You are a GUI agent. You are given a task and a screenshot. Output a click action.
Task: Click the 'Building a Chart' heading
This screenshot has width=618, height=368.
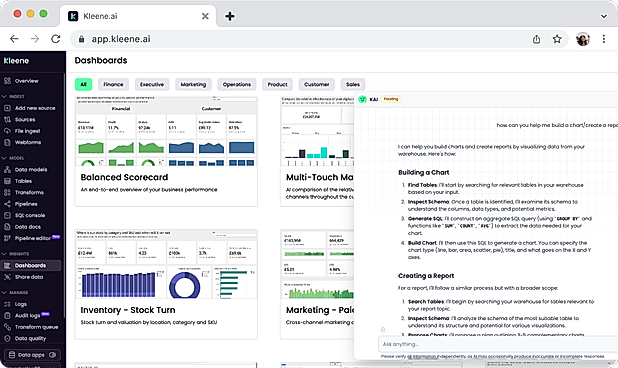pyautogui.click(x=424, y=172)
